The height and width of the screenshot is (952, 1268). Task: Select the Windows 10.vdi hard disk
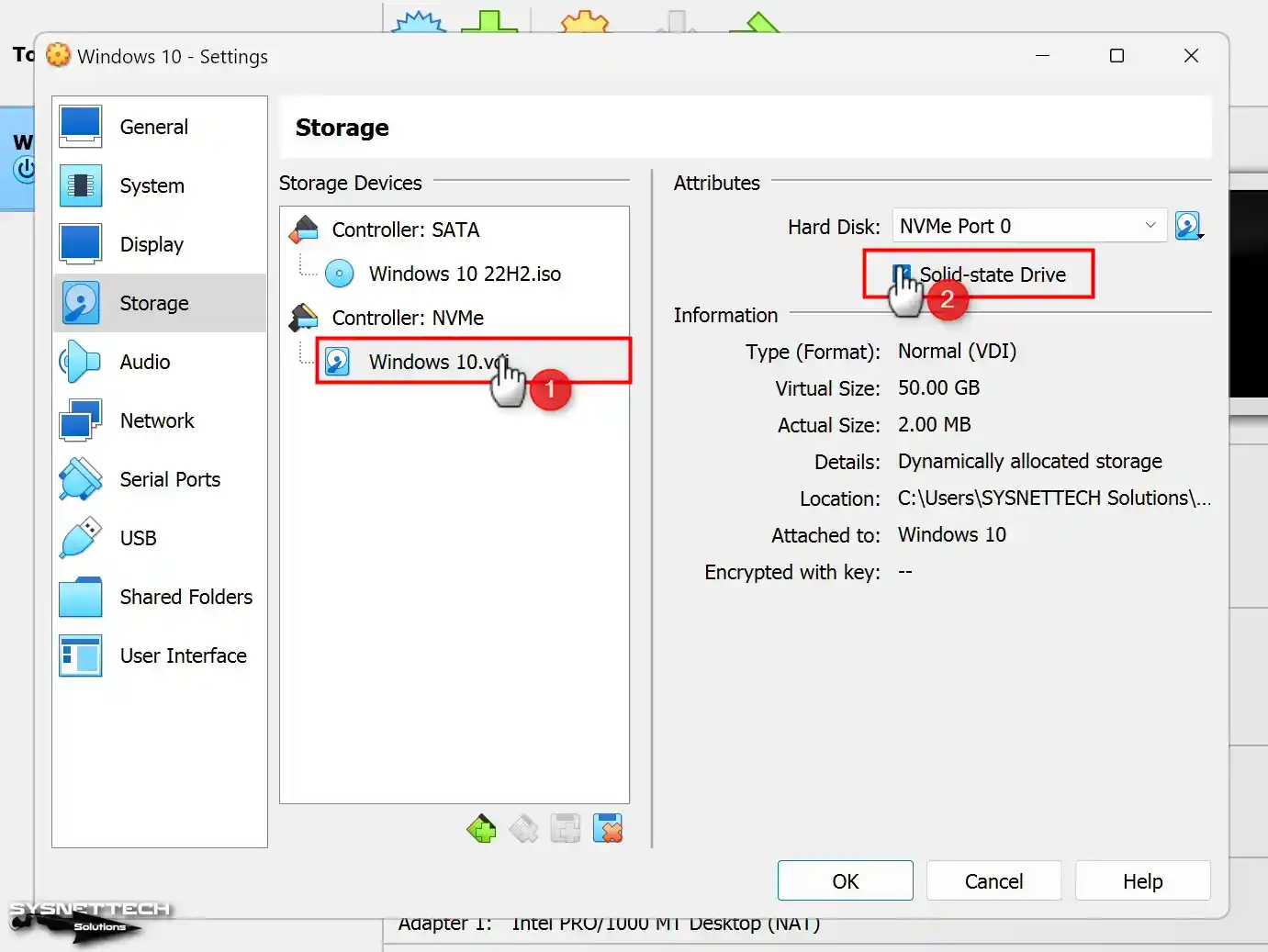473,361
